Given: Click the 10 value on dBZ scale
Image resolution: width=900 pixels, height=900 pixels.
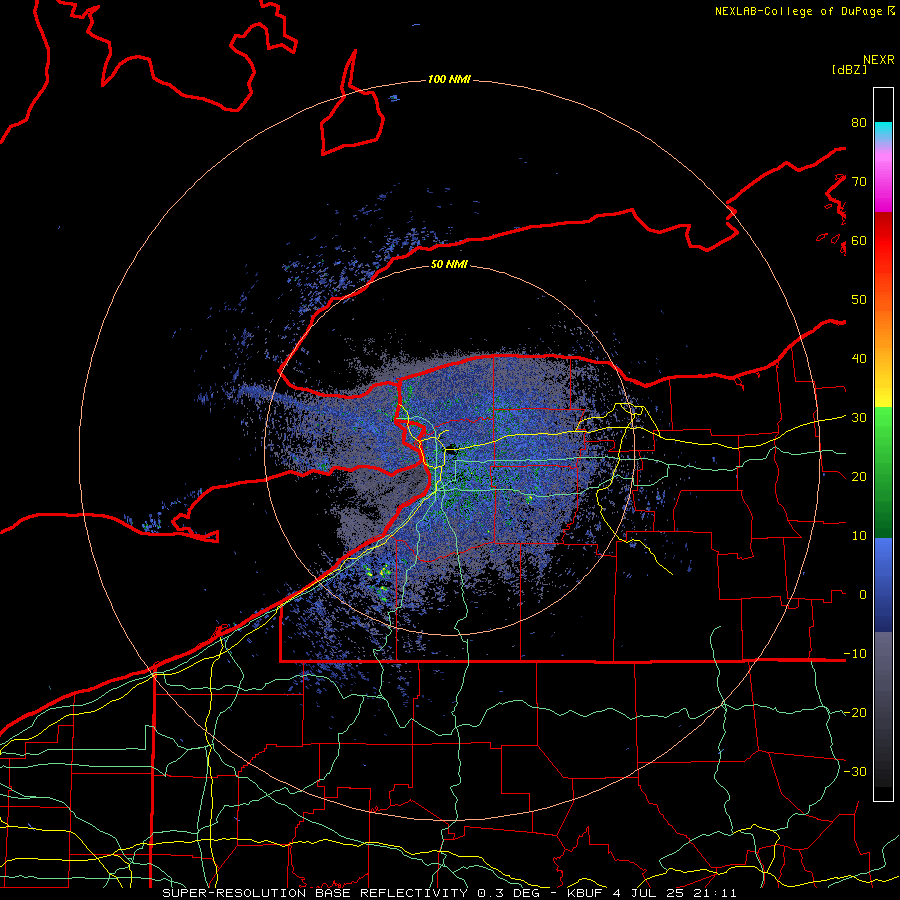Looking at the screenshot, I should click(859, 536).
